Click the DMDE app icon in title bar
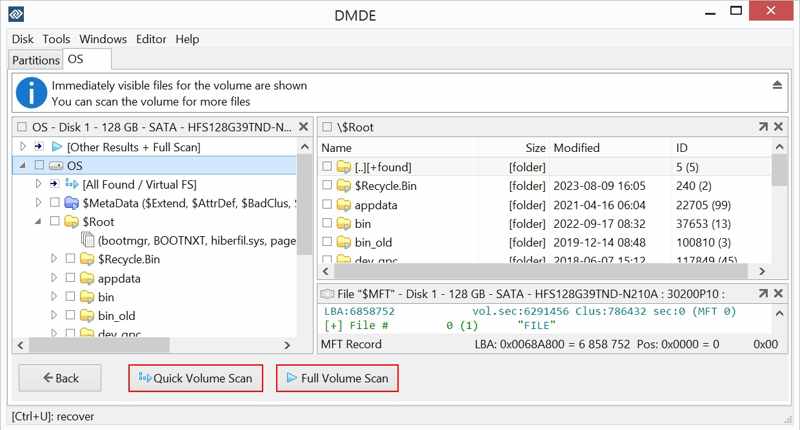Viewport: 800px width, 430px height. (x=16, y=14)
